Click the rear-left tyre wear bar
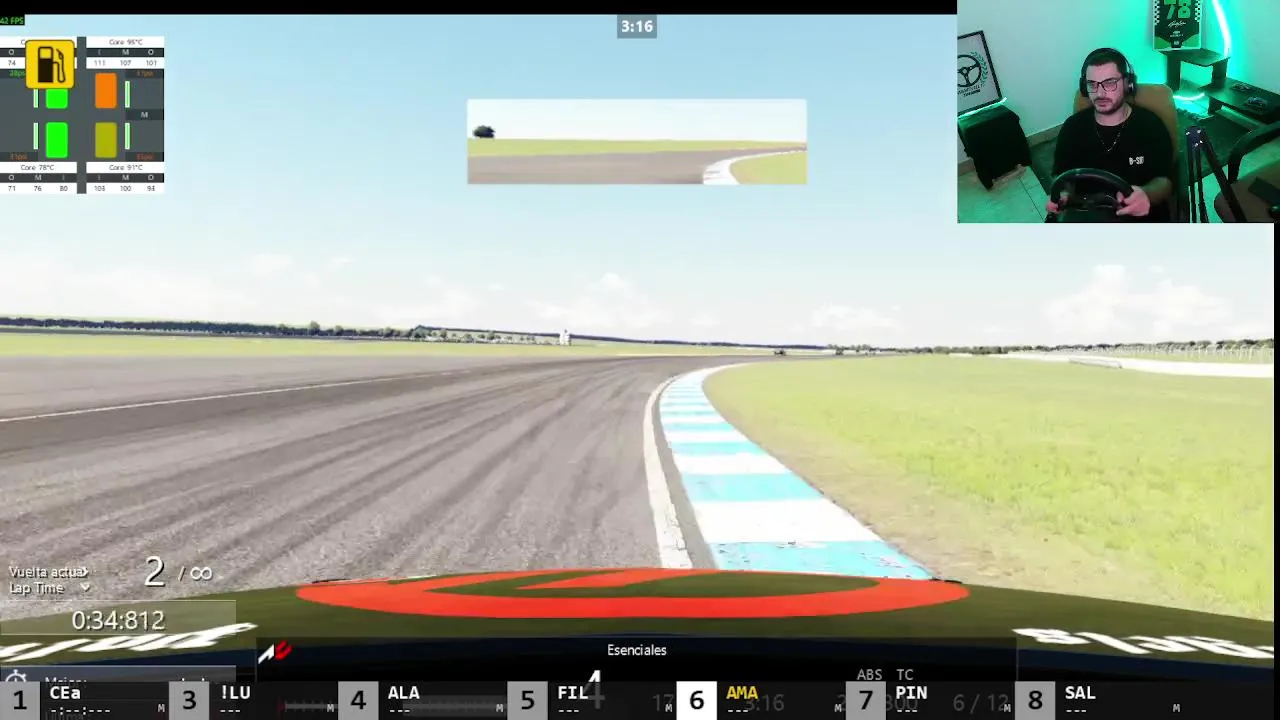The height and width of the screenshot is (720, 1280). pyautogui.click(x=36, y=136)
